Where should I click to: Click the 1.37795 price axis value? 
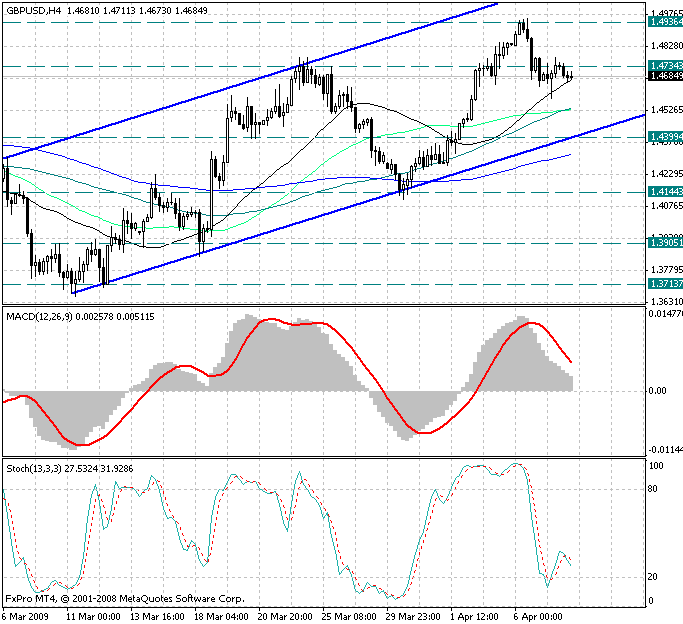tap(667, 270)
